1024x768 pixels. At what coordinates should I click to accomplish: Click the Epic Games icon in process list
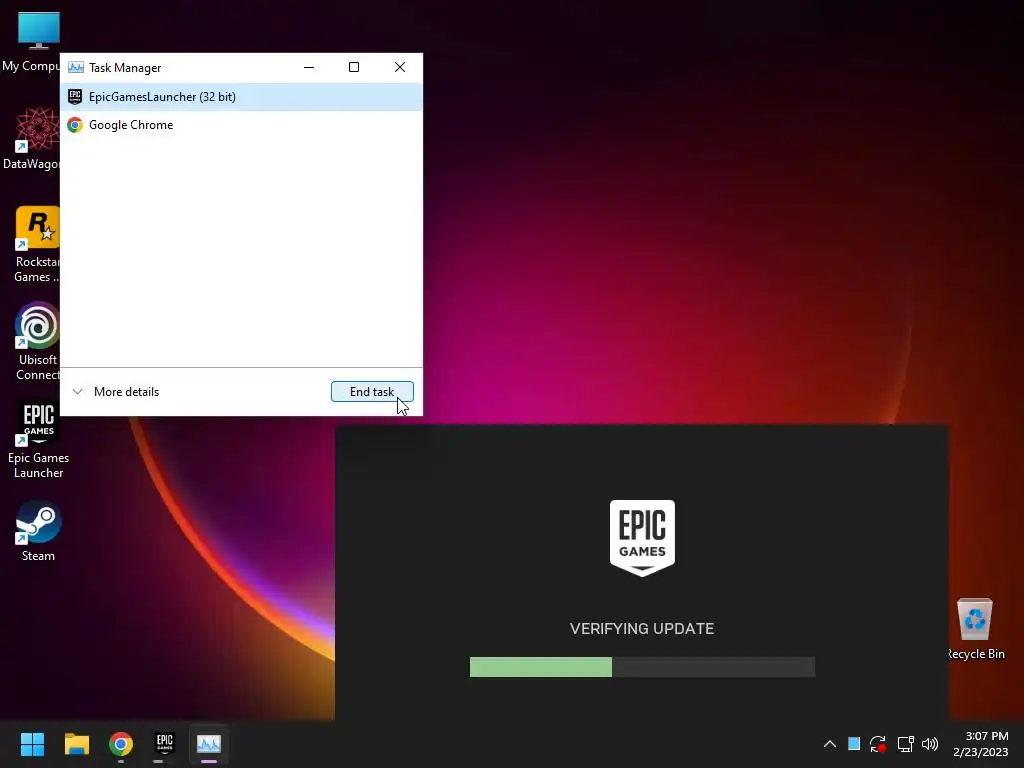pyautogui.click(x=75, y=97)
